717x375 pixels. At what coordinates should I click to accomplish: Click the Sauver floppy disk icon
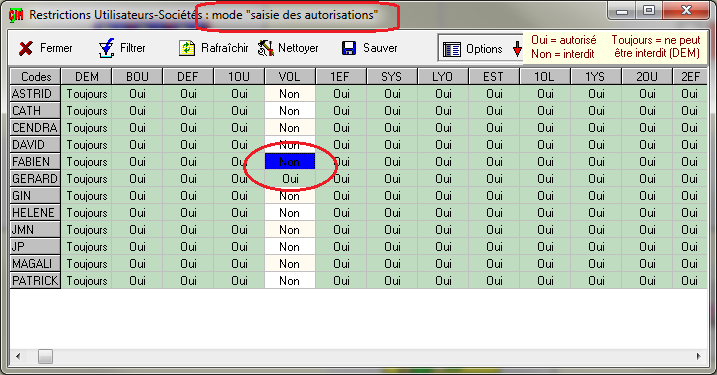click(349, 48)
